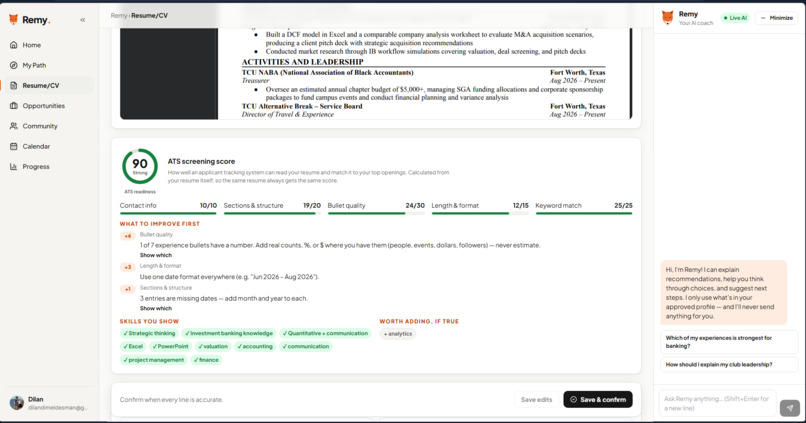Ask how to explain club leadership
This screenshot has height=423, width=806.
click(x=728, y=364)
